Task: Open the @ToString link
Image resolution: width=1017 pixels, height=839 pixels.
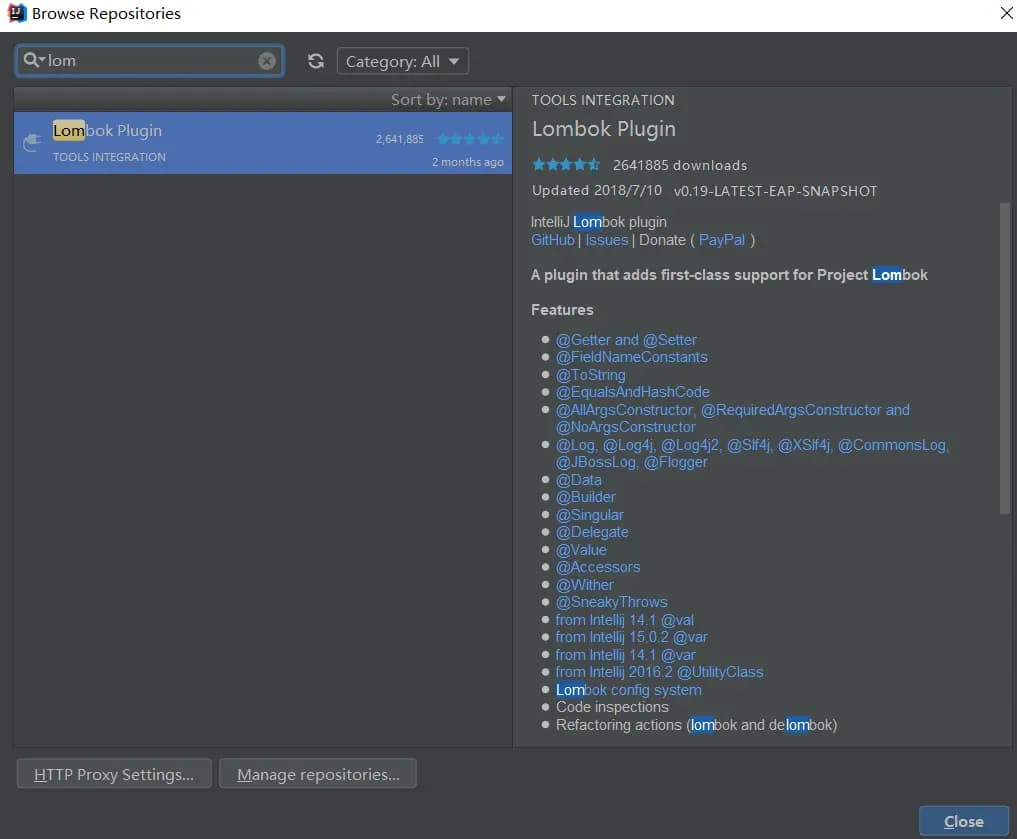Action: tap(590, 375)
